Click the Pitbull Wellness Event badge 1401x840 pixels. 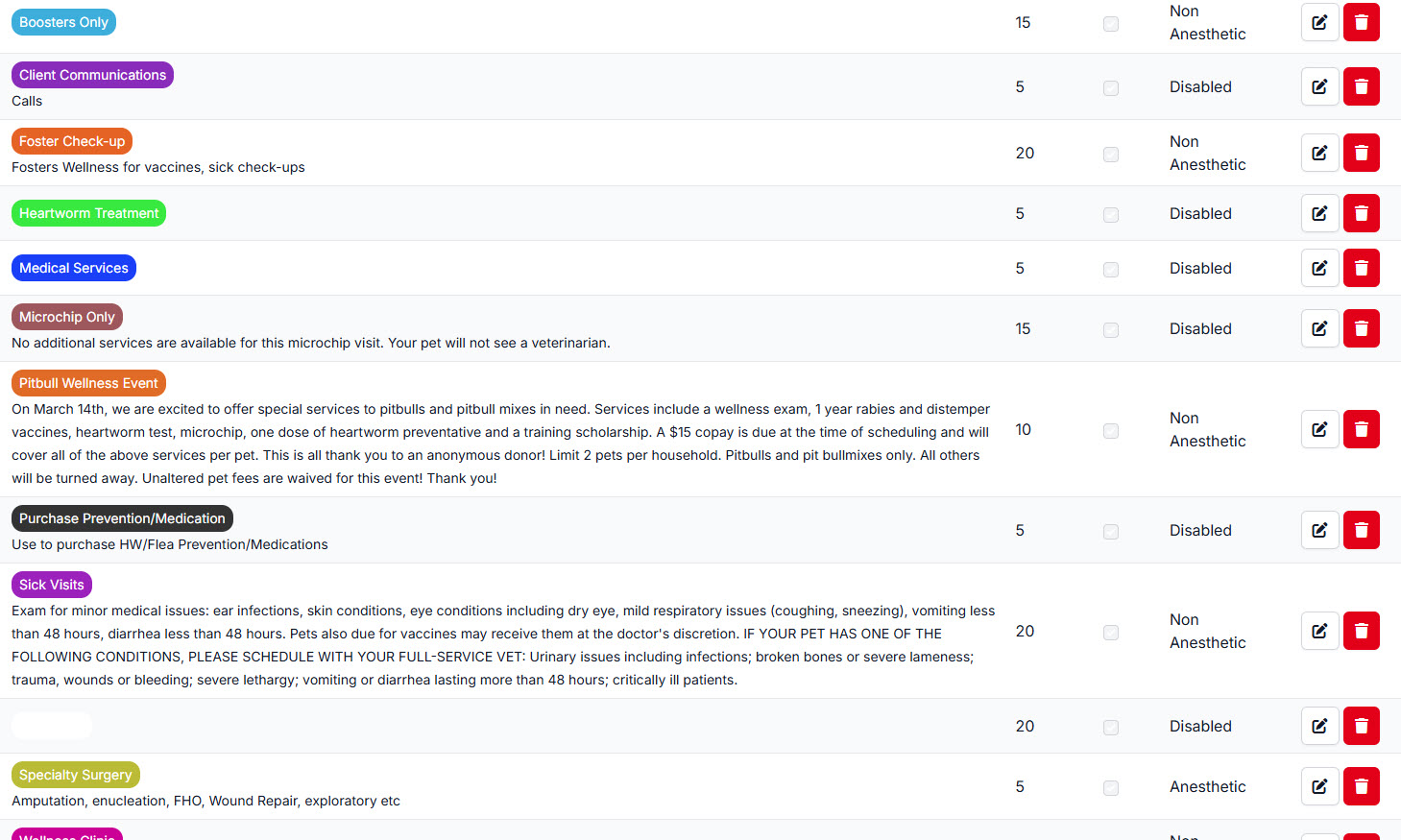click(x=88, y=383)
